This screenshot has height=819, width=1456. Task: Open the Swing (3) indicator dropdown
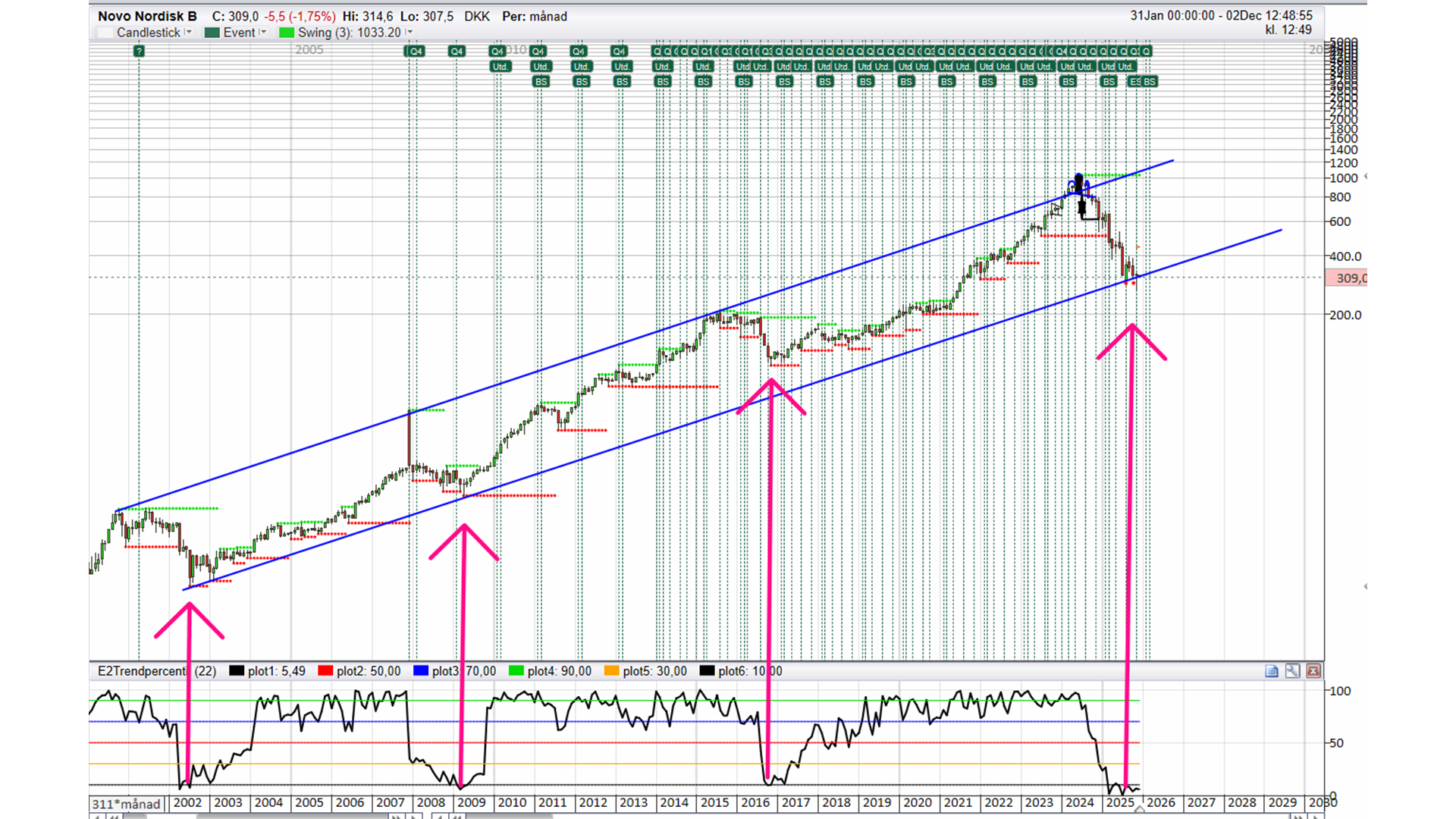pos(409,33)
